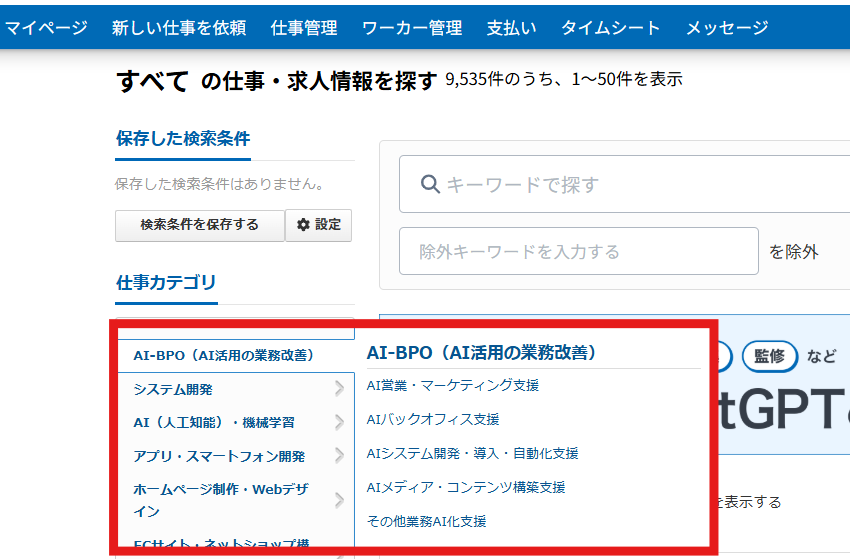This screenshot has width=850, height=559.
Task: Expand the システム開発 category chevron
Action: 340,389
